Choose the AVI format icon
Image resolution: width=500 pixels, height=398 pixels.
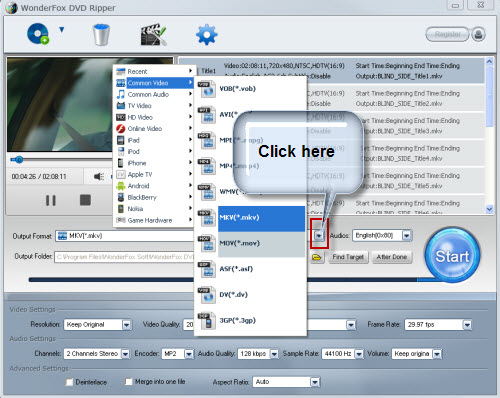(207, 115)
